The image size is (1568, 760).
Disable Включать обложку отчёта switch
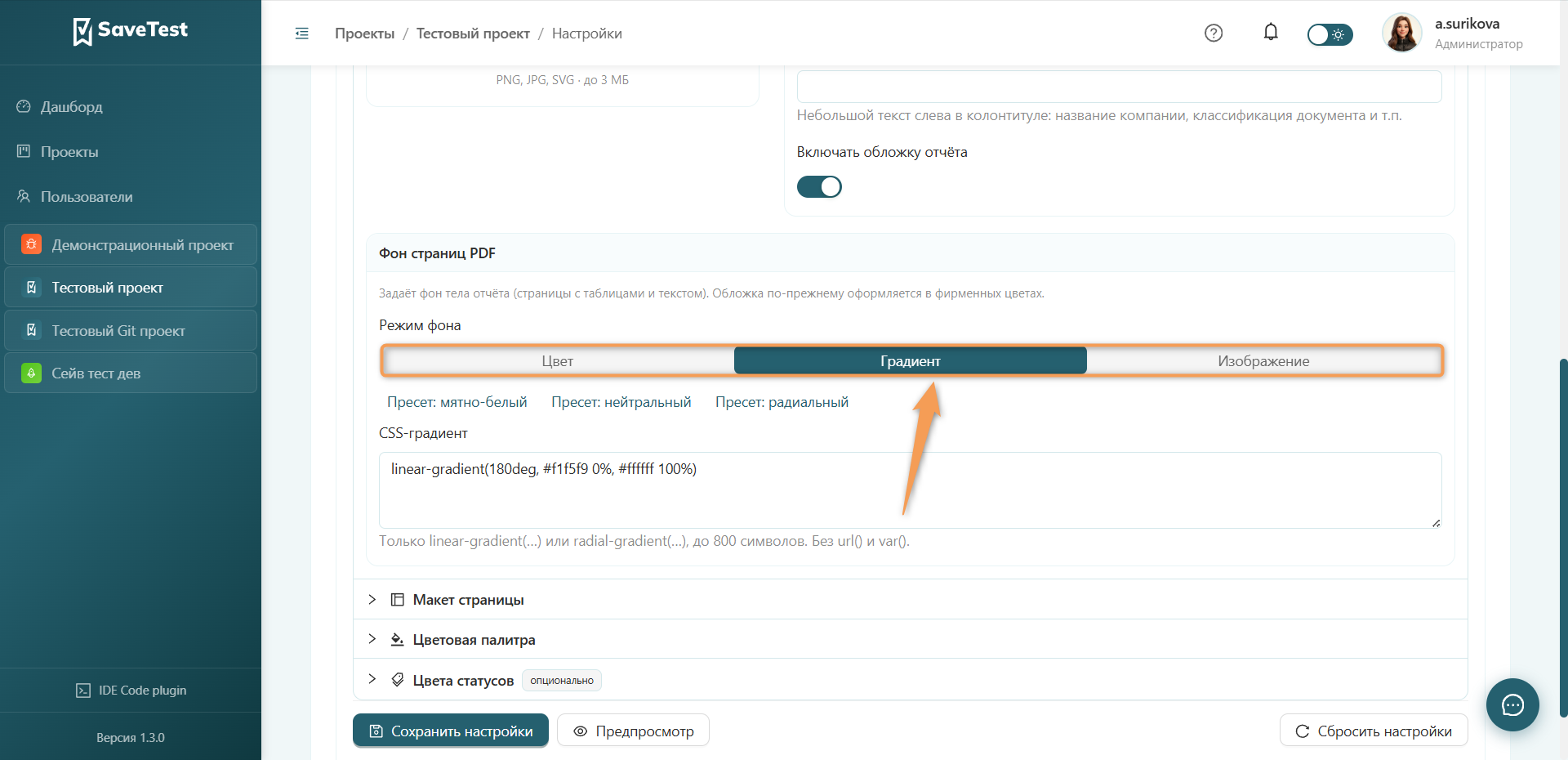click(819, 187)
